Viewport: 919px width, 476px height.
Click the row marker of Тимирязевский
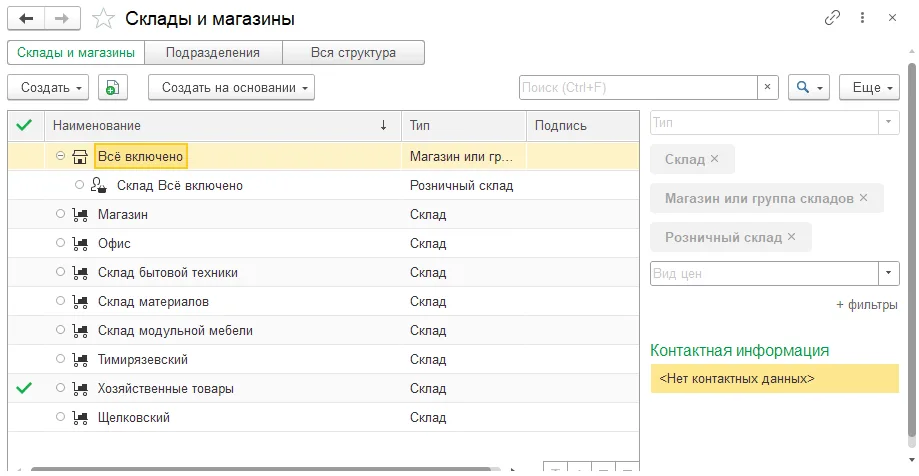click(60, 359)
